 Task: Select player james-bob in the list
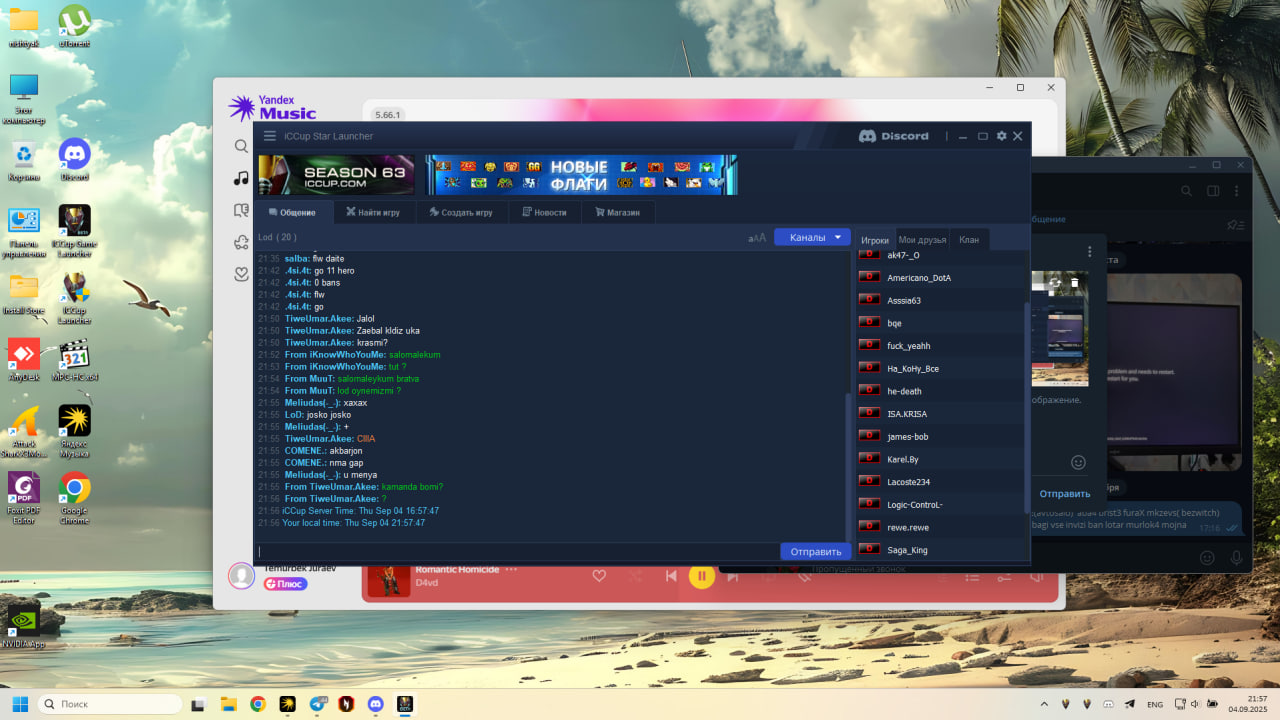coord(940,436)
